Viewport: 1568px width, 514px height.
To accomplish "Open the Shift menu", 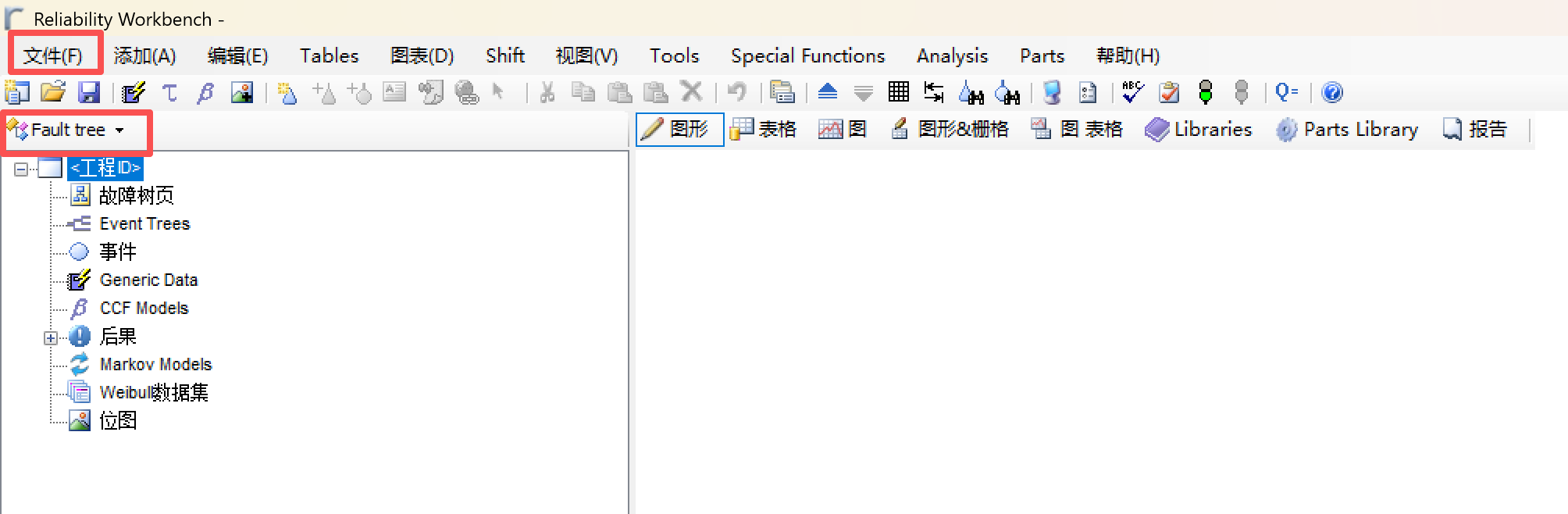I will click(x=504, y=55).
